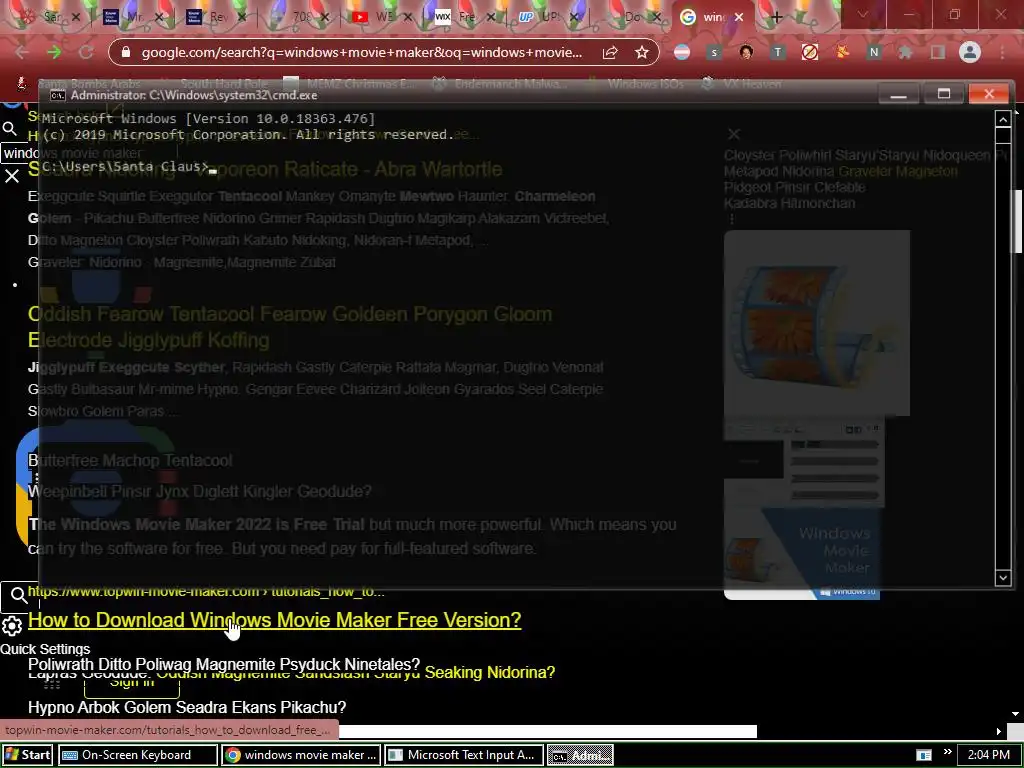Click the blocked-circle extension icon
Viewport: 1024px width, 768px height.
coord(810,53)
